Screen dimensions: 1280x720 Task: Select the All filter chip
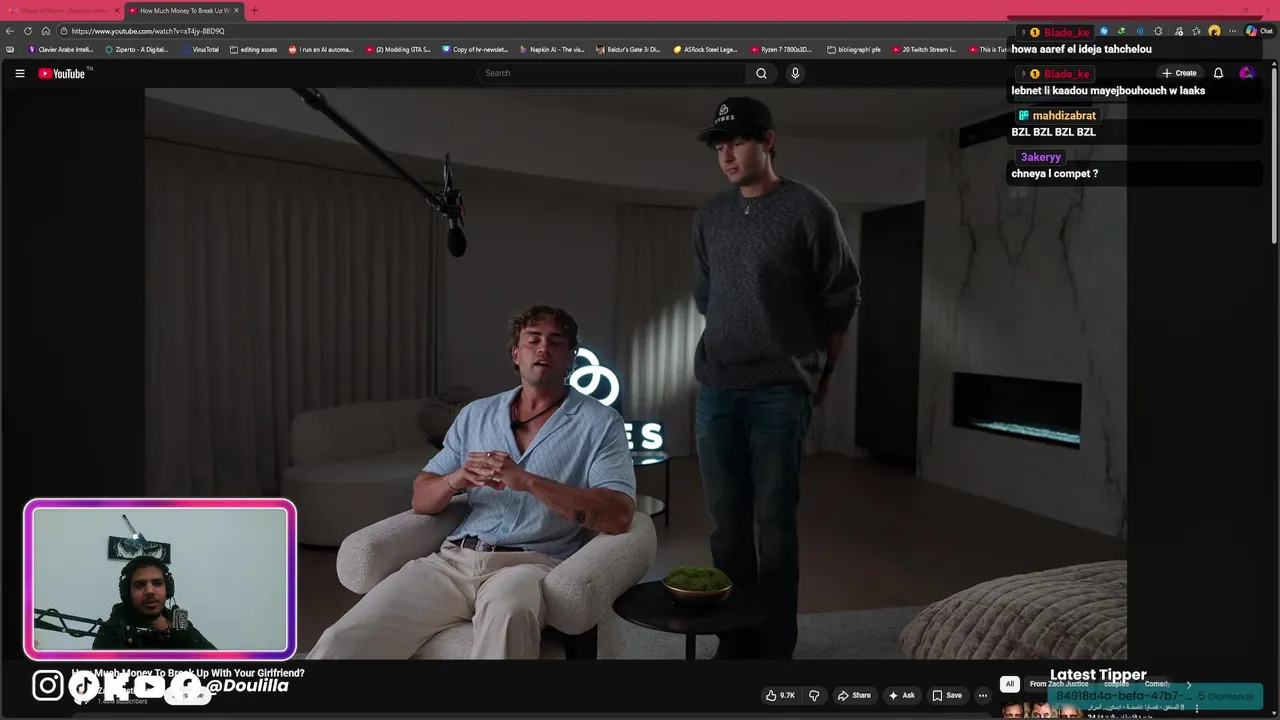[1010, 684]
